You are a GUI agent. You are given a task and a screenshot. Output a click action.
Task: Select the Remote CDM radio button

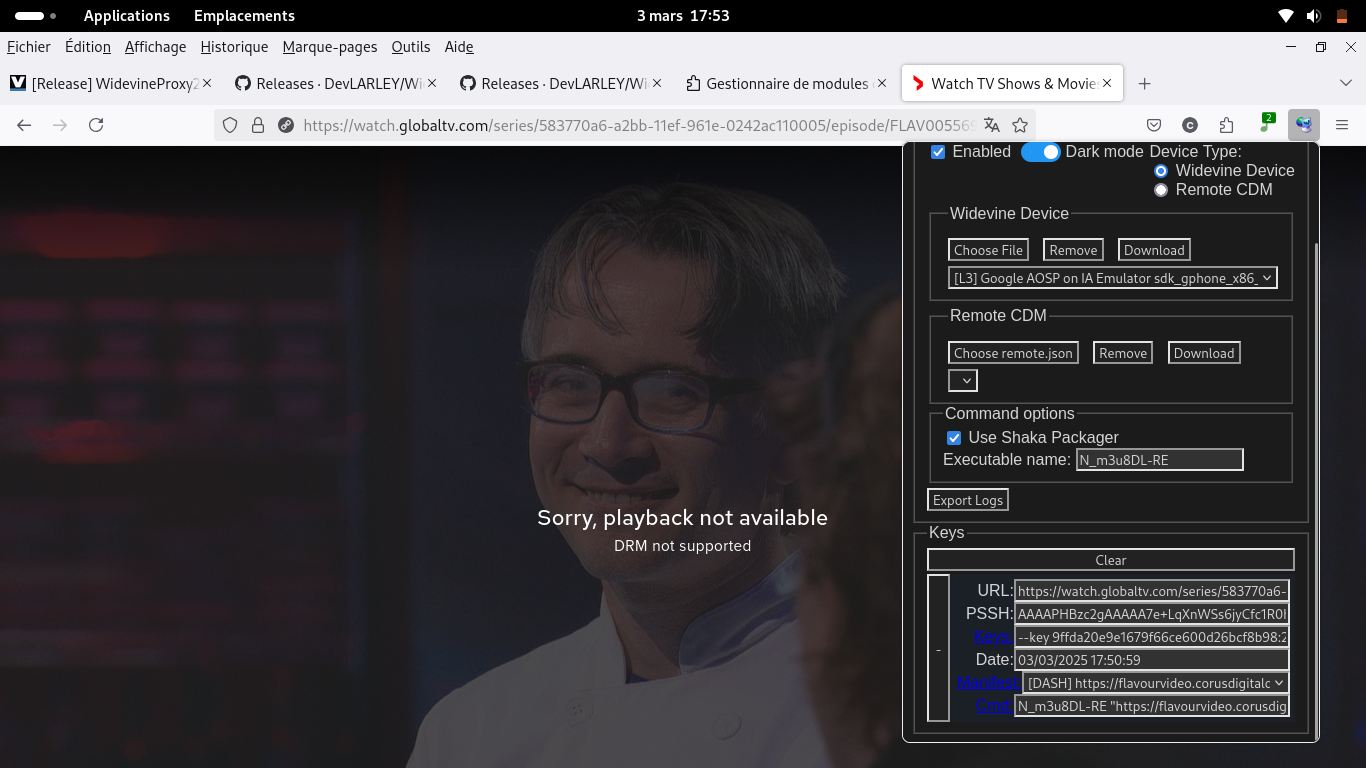click(1161, 190)
